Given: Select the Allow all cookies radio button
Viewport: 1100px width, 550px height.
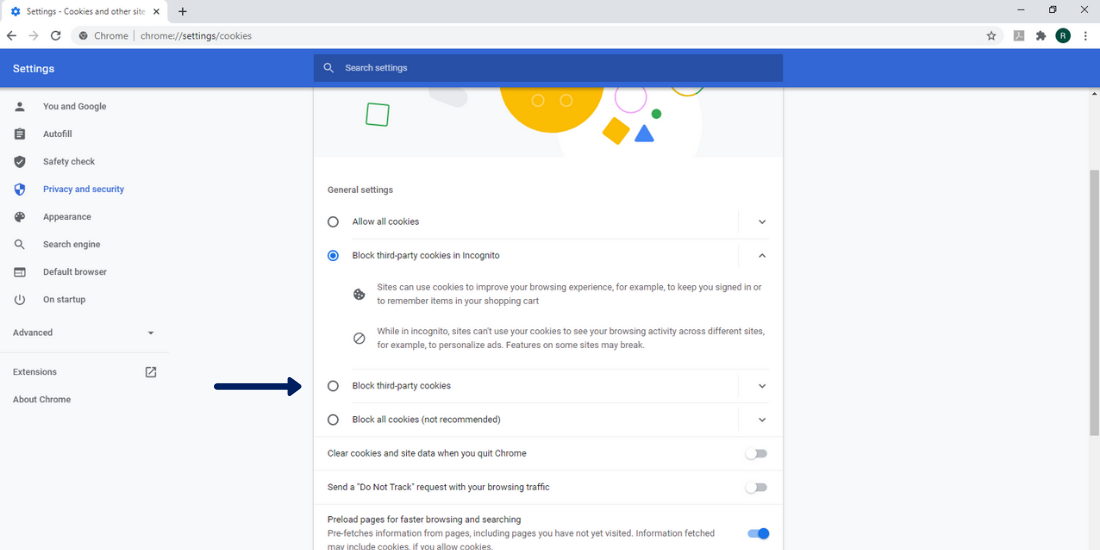Looking at the screenshot, I should click(333, 222).
